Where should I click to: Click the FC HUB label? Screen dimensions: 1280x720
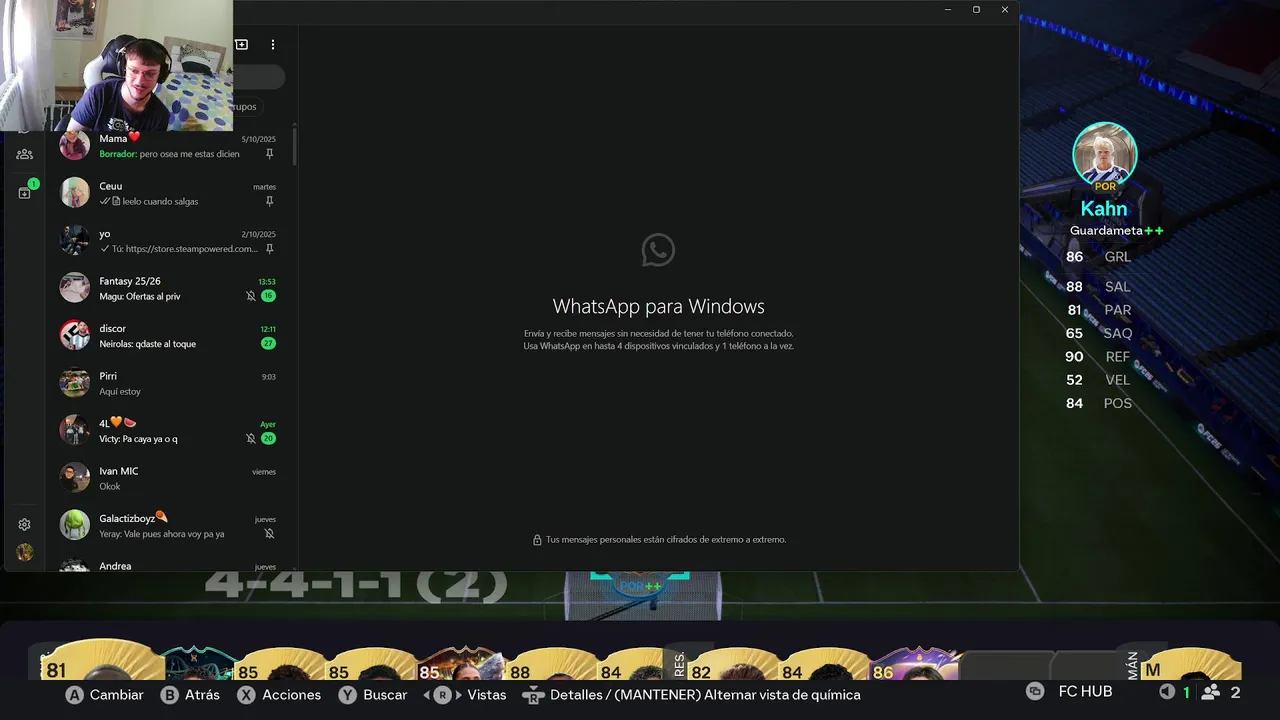[1085, 691]
